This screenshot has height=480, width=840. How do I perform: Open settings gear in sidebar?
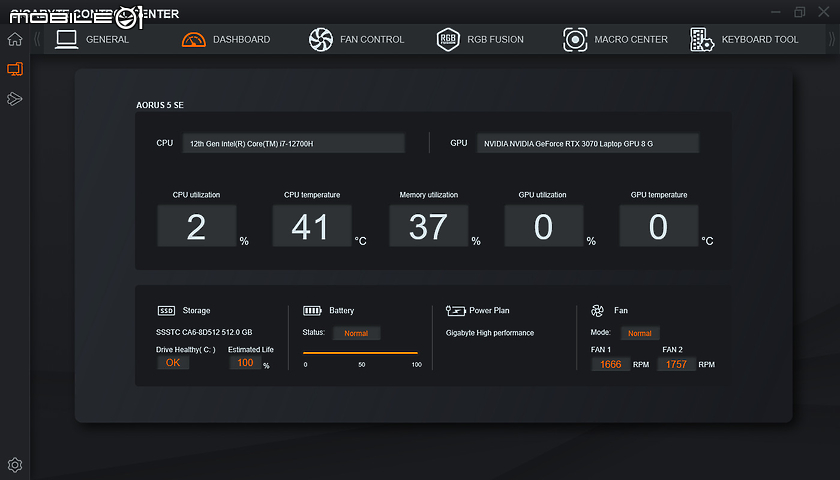click(15, 464)
